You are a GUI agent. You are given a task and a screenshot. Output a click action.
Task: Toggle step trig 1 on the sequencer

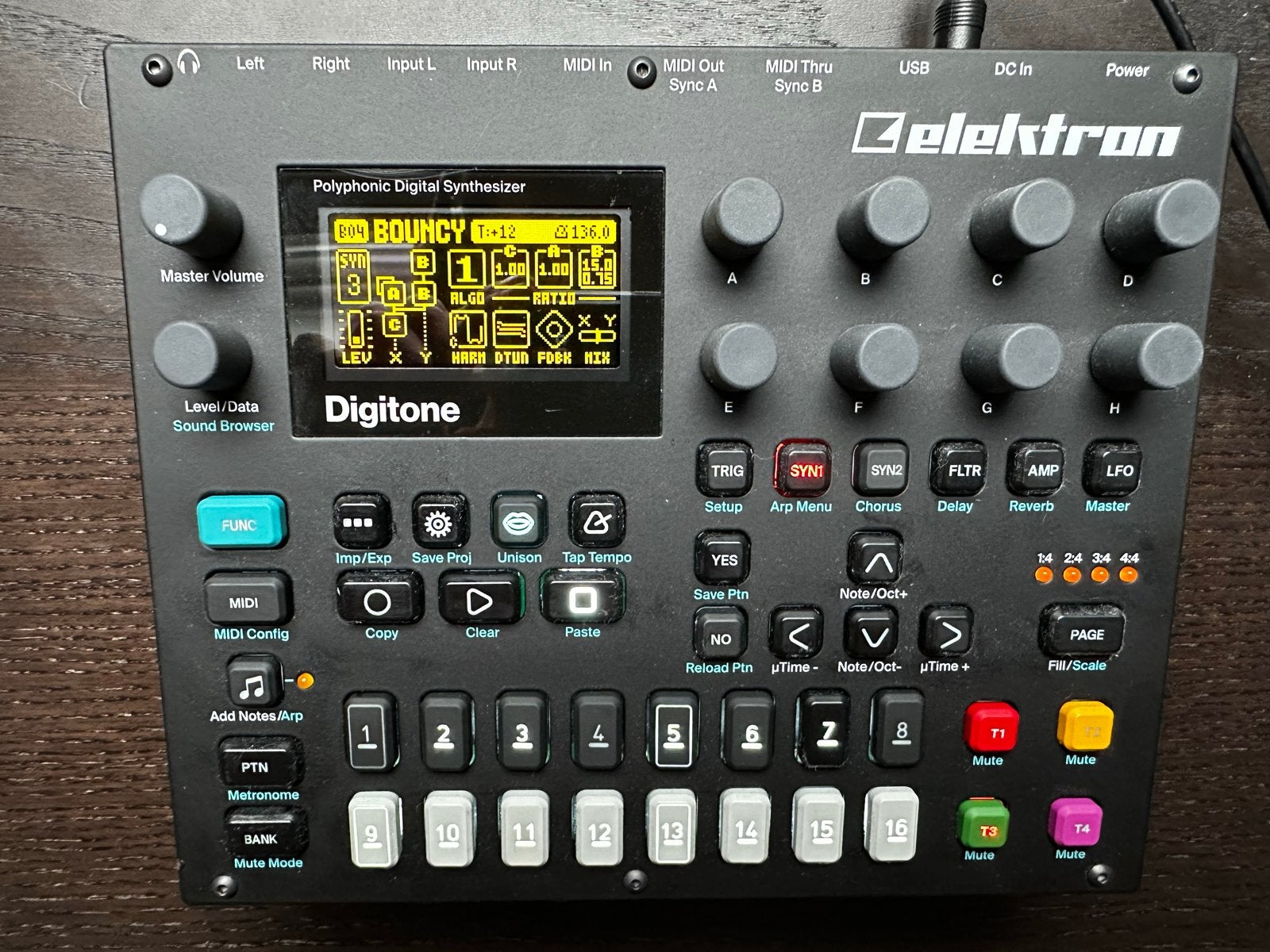[370, 731]
